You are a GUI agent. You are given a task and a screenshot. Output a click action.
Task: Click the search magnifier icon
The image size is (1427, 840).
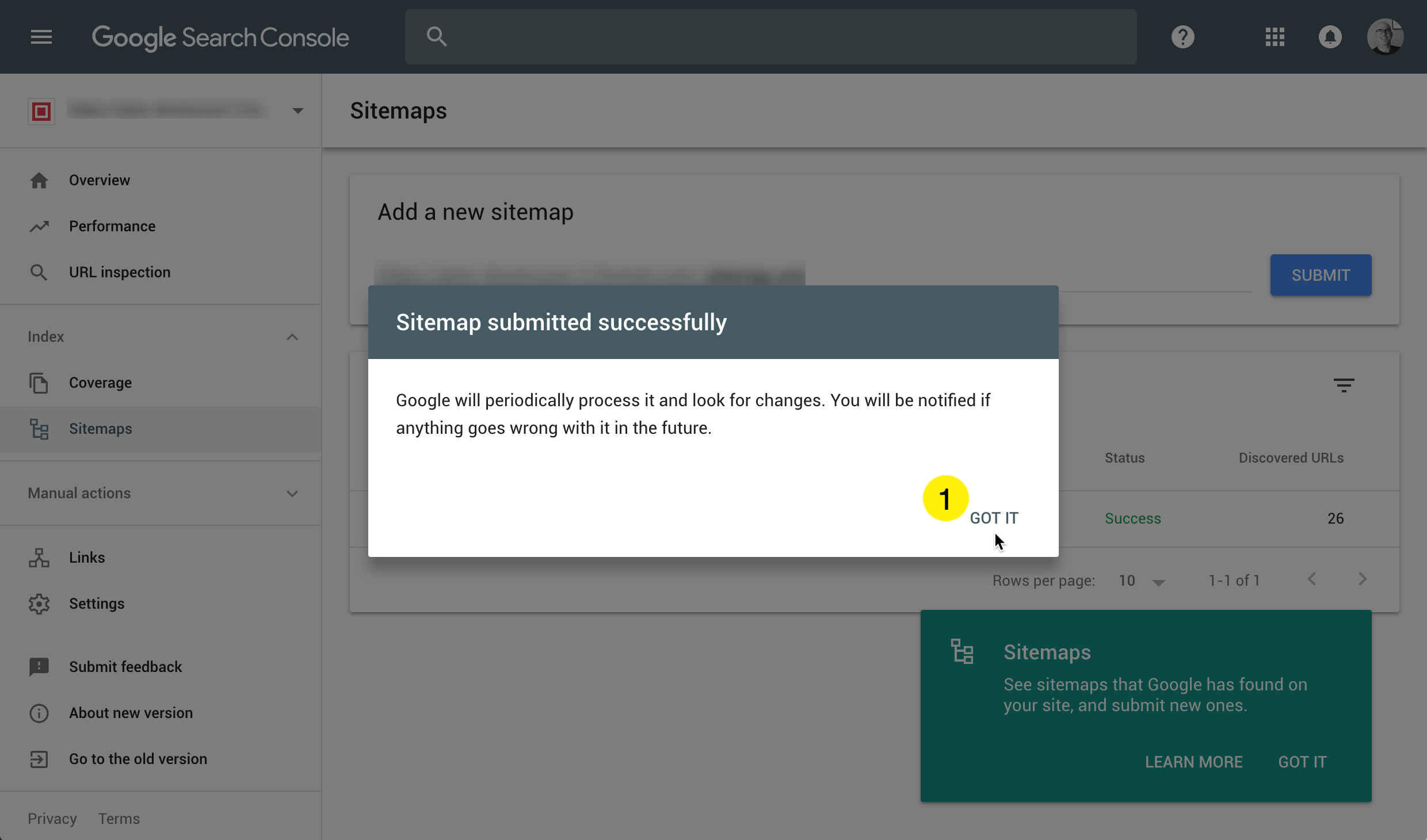click(437, 37)
